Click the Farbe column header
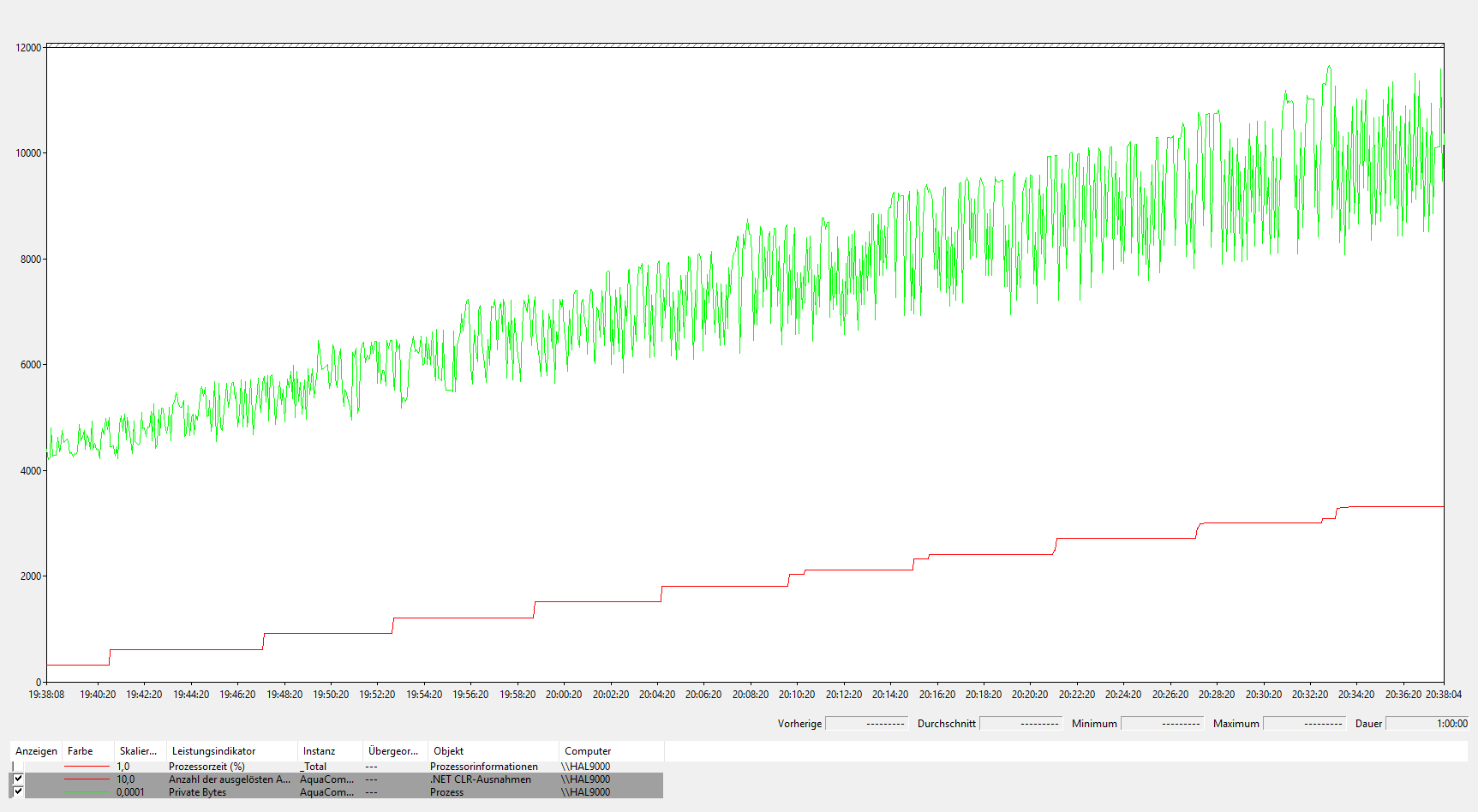Image resolution: width=1478 pixels, height=812 pixels. (x=81, y=751)
